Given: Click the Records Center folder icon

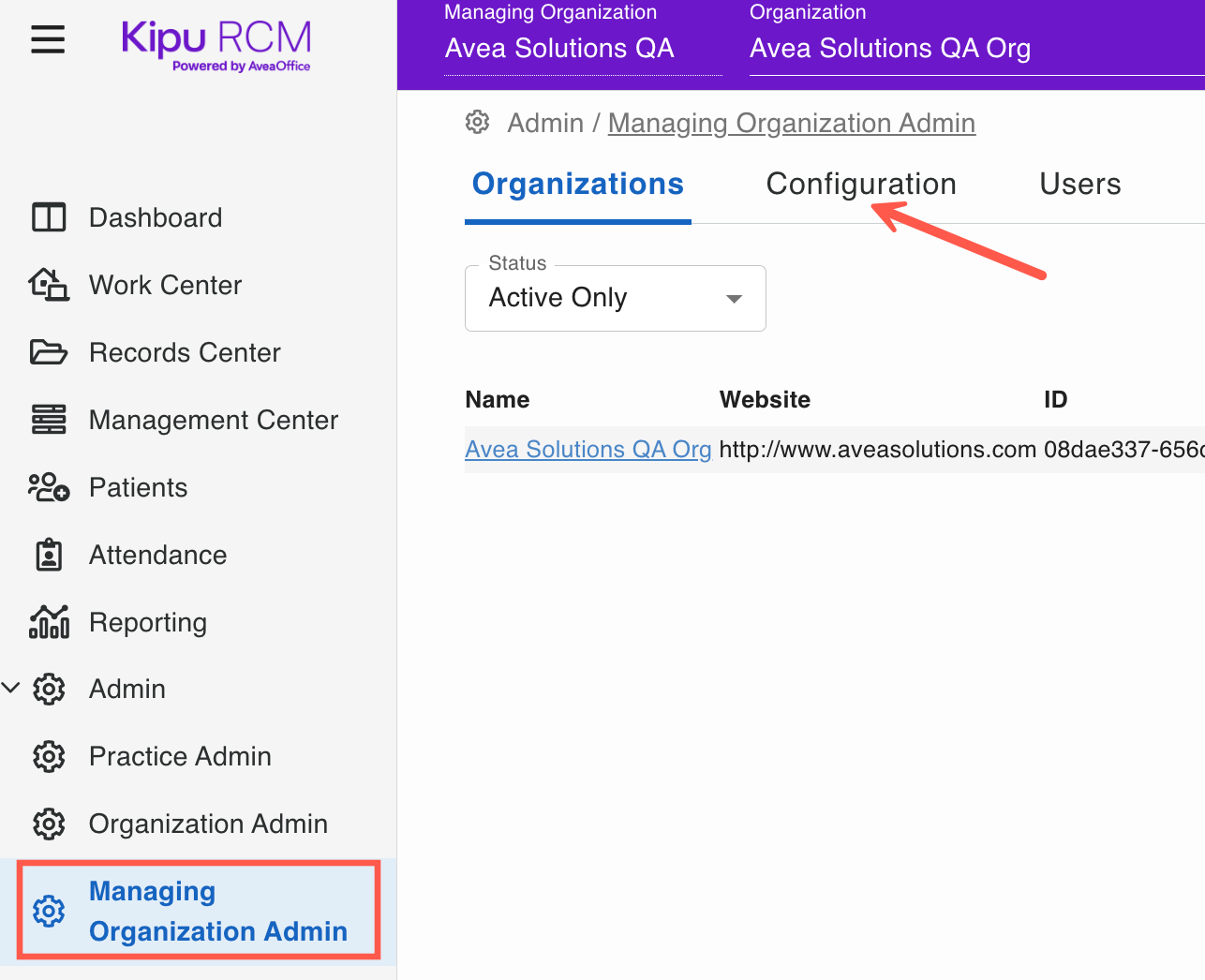Looking at the screenshot, I should 49,352.
